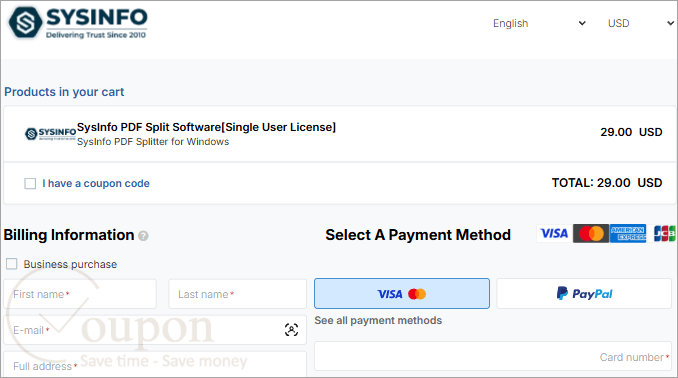
Task: Click the Billing Information help icon
Action: pos(143,236)
